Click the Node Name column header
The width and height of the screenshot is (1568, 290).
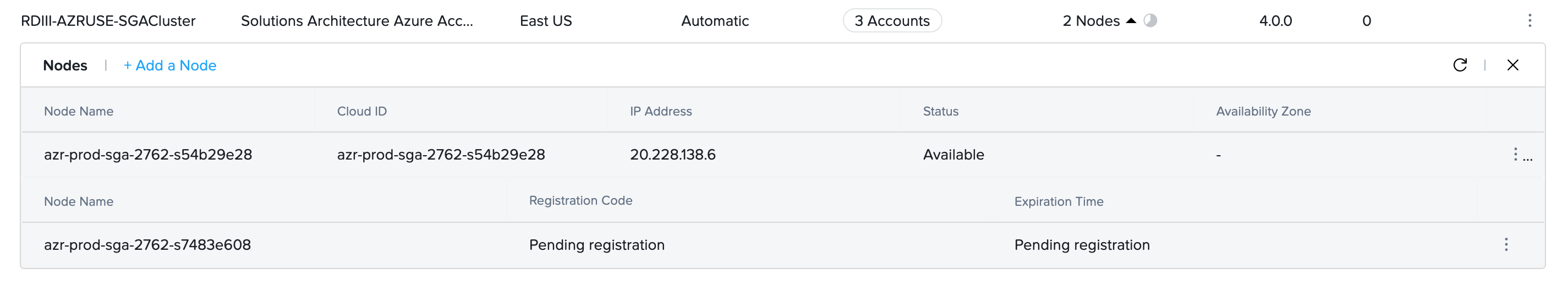coord(79,111)
